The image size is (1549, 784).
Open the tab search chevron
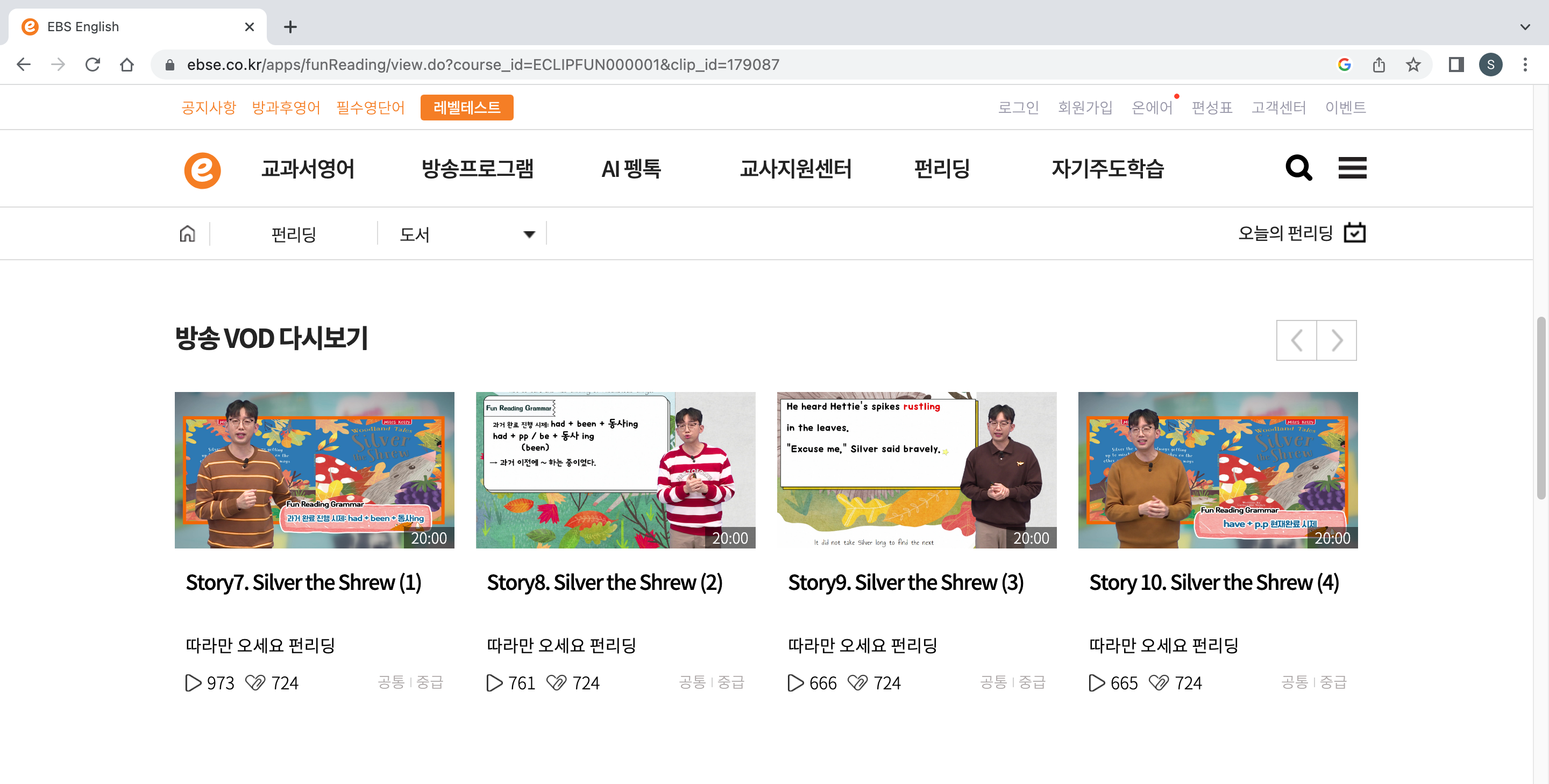(1524, 26)
